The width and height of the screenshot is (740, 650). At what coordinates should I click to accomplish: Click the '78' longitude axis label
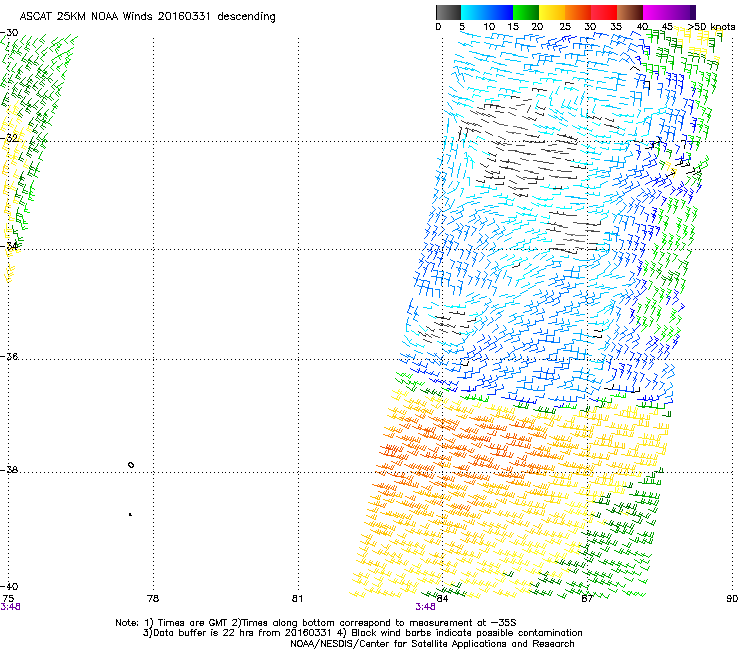click(x=153, y=599)
